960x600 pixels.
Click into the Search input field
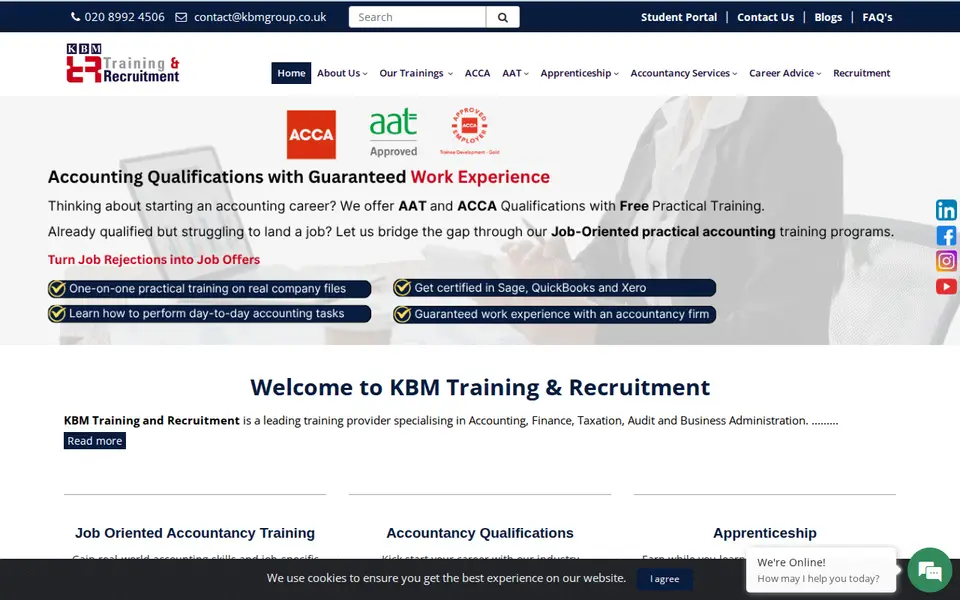(x=418, y=17)
